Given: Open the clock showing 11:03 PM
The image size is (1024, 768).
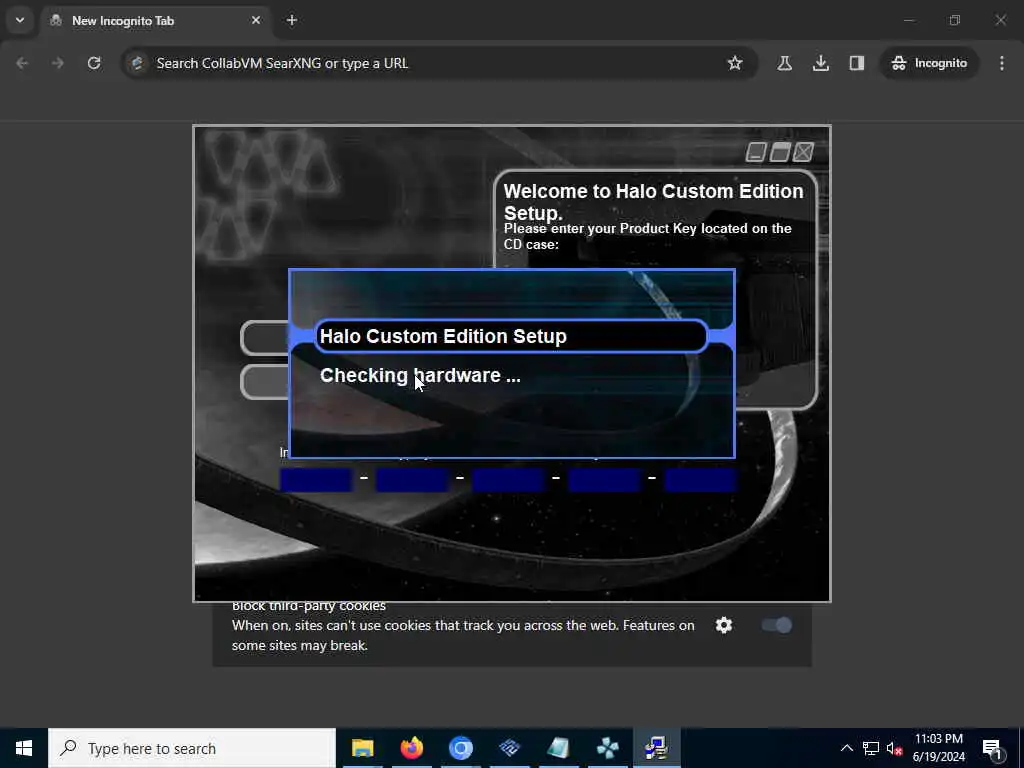Looking at the screenshot, I should click(938, 748).
